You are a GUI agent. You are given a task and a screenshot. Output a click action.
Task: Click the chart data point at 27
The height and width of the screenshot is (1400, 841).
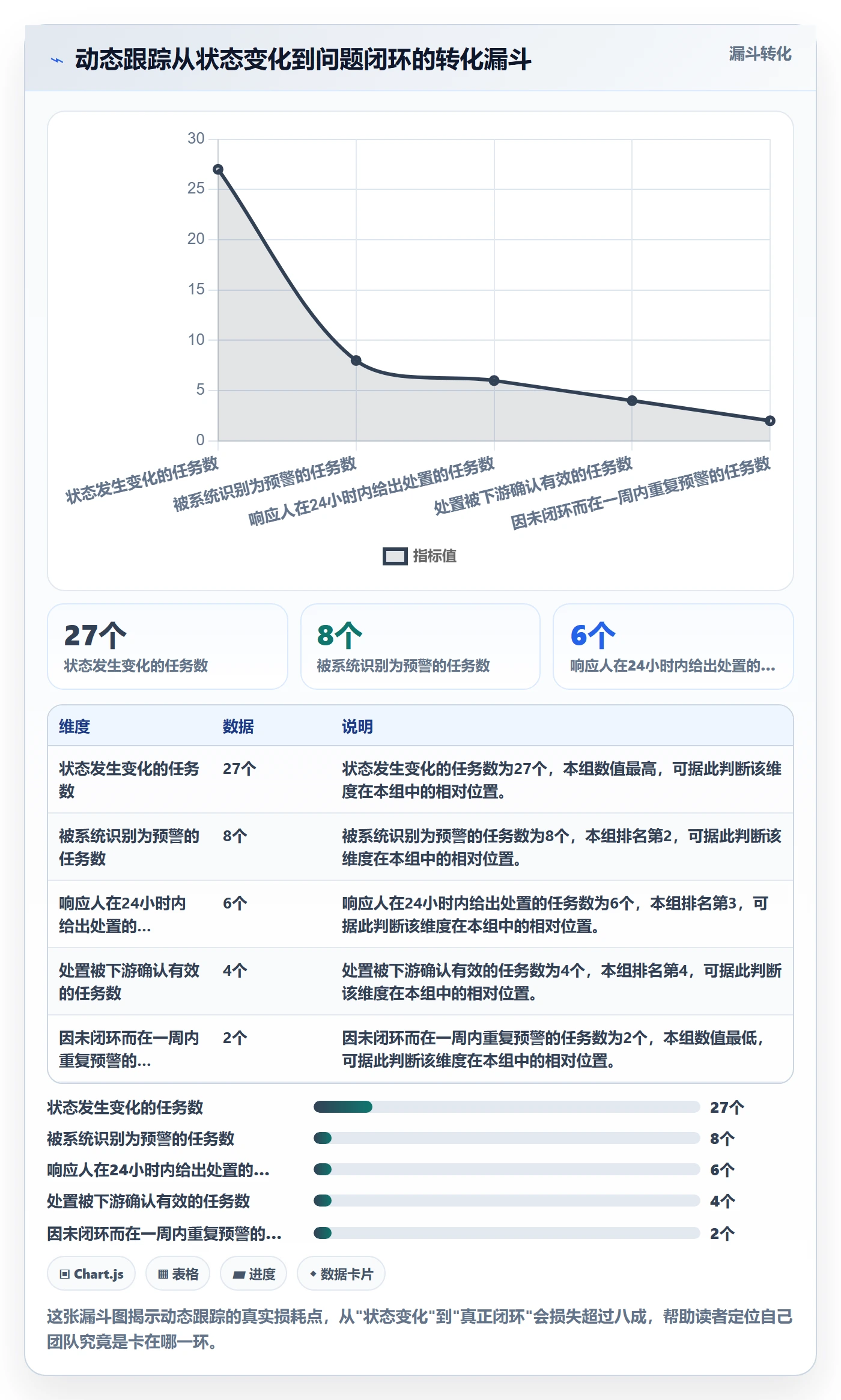[x=218, y=169]
